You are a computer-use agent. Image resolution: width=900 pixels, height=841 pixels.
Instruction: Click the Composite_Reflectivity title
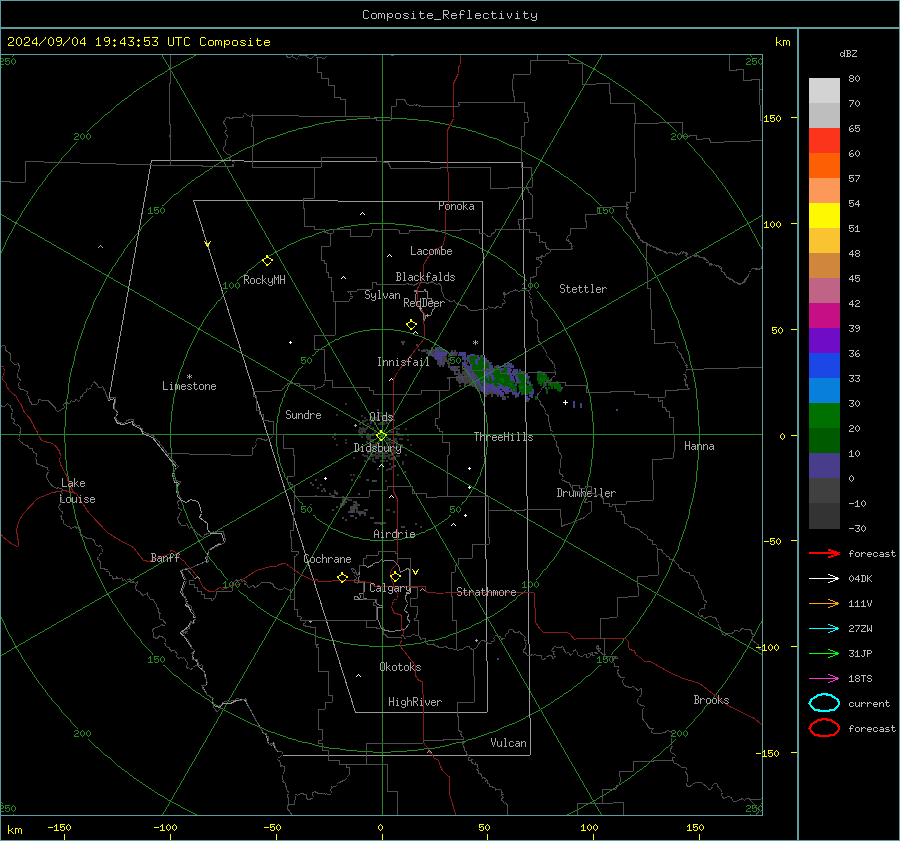click(449, 15)
